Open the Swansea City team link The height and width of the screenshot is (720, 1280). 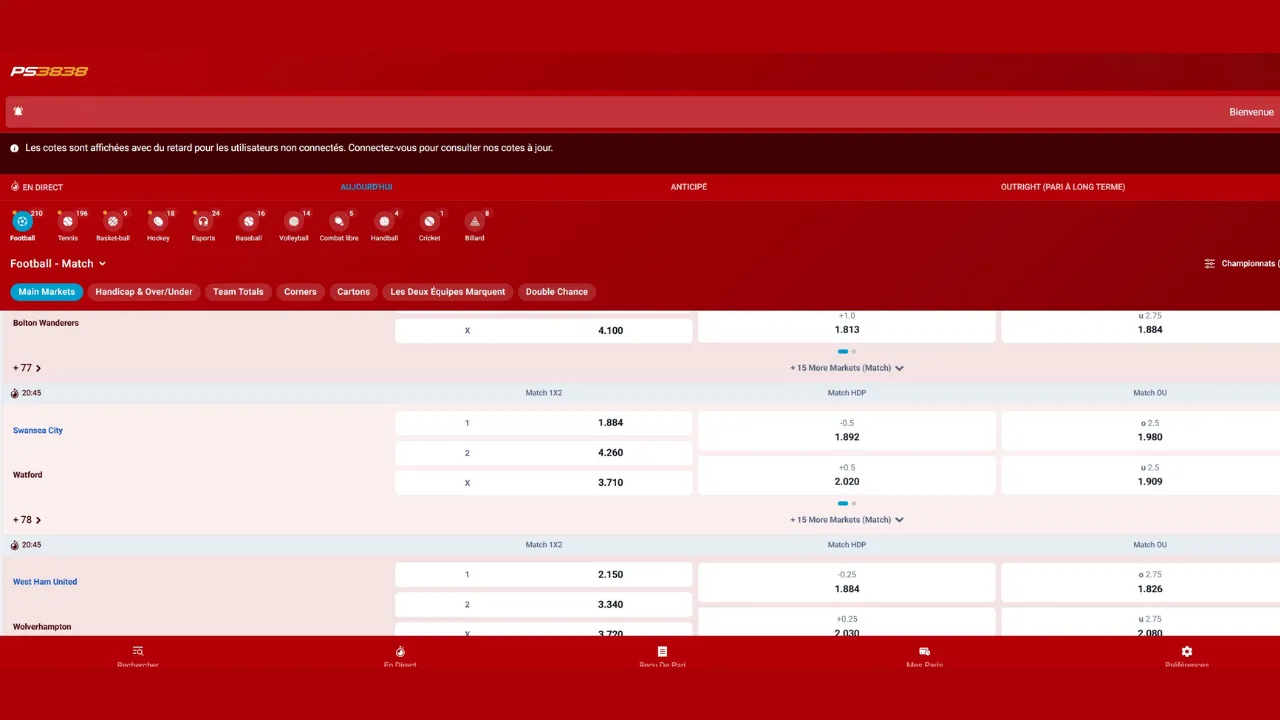(38, 431)
